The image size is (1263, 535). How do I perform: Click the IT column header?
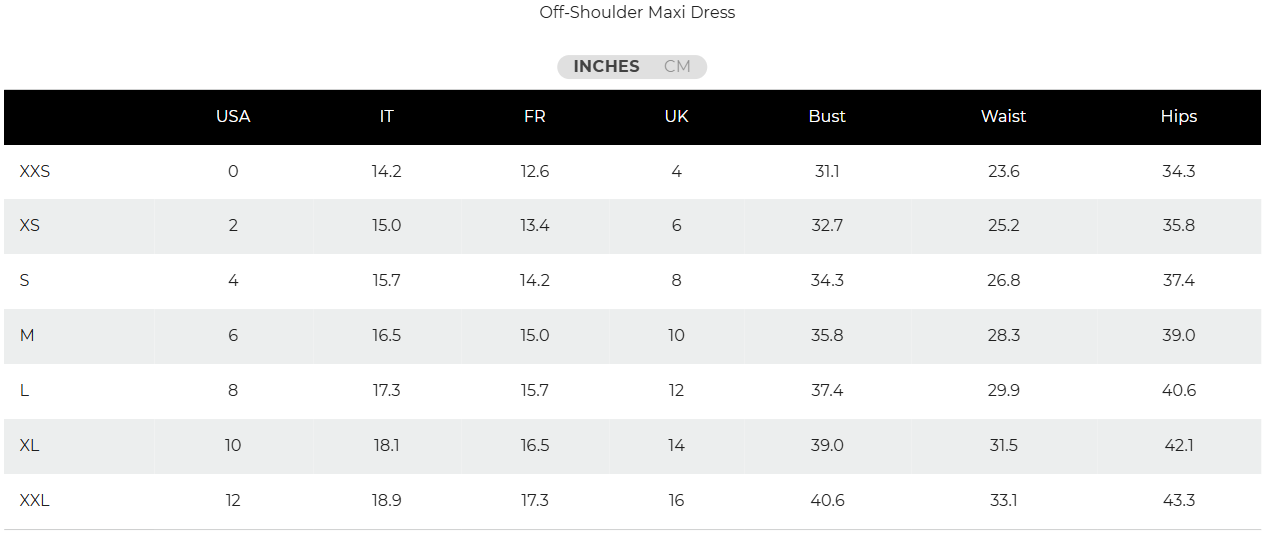(x=386, y=117)
